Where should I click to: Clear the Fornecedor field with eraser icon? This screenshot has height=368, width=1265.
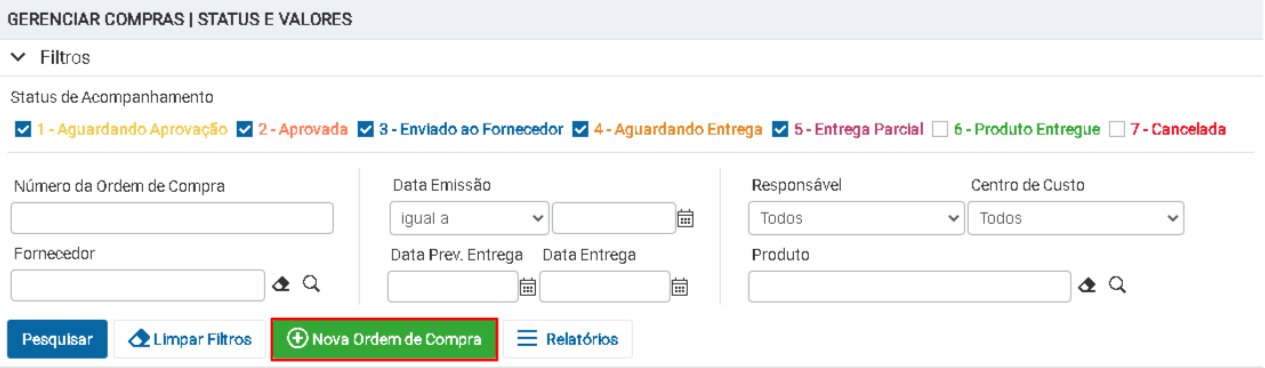point(283,285)
